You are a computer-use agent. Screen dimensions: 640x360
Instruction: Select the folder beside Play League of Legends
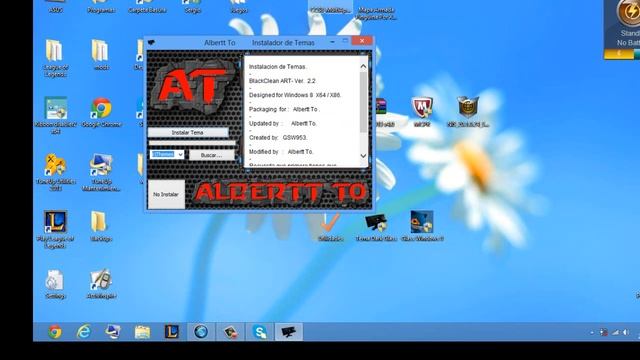point(100,227)
